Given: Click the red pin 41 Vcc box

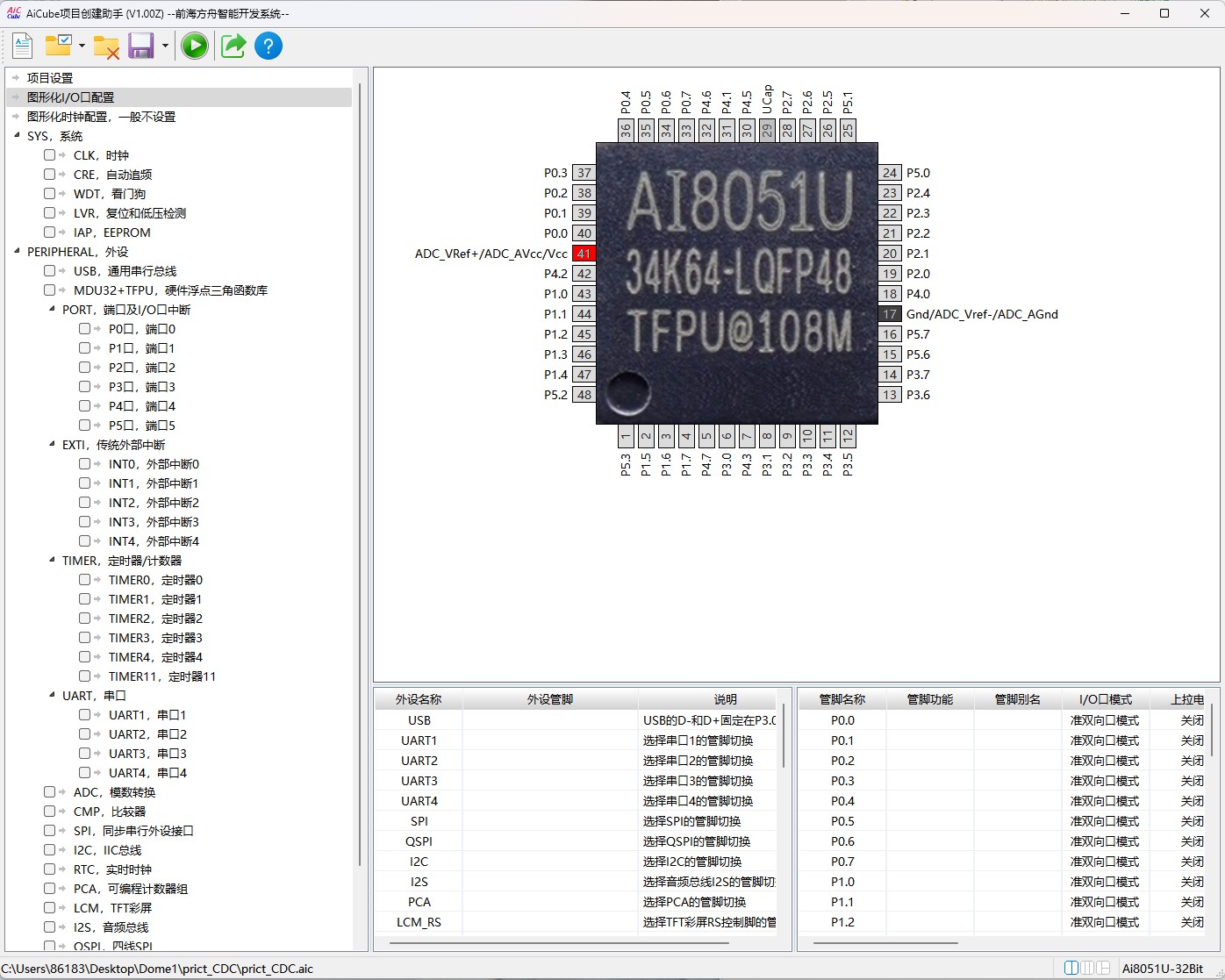Looking at the screenshot, I should [584, 254].
